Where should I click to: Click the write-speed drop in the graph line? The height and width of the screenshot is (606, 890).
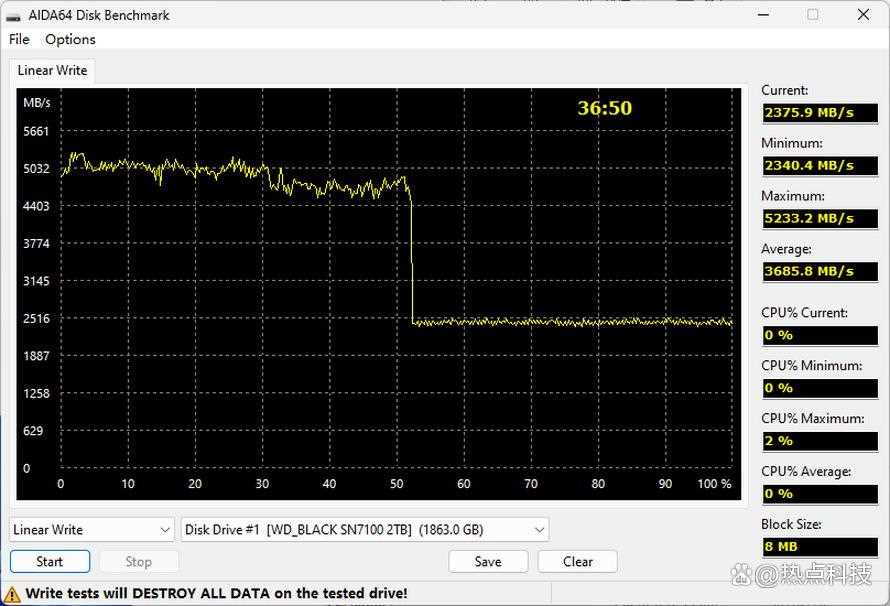412,261
